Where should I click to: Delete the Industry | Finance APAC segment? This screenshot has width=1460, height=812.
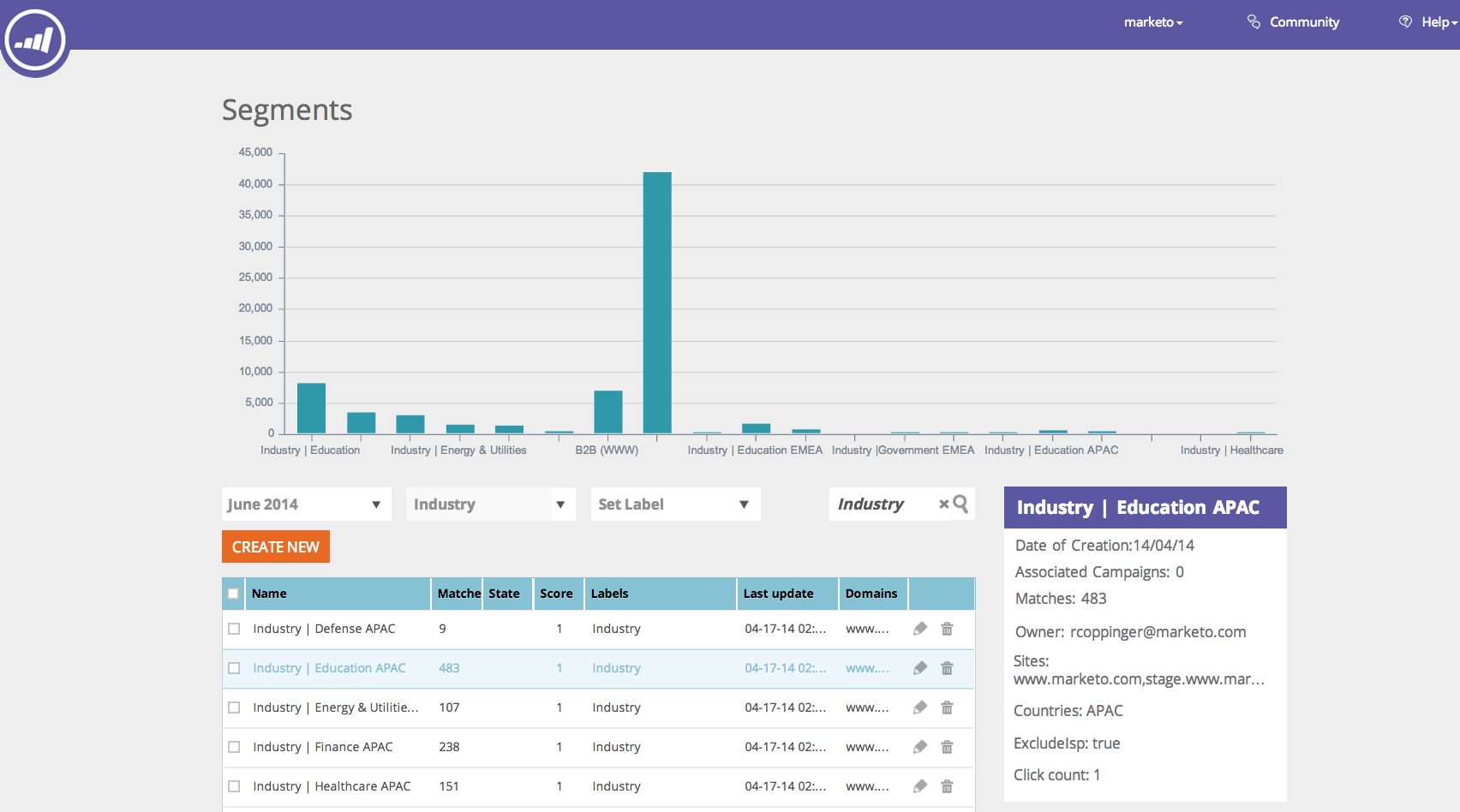click(x=947, y=747)
